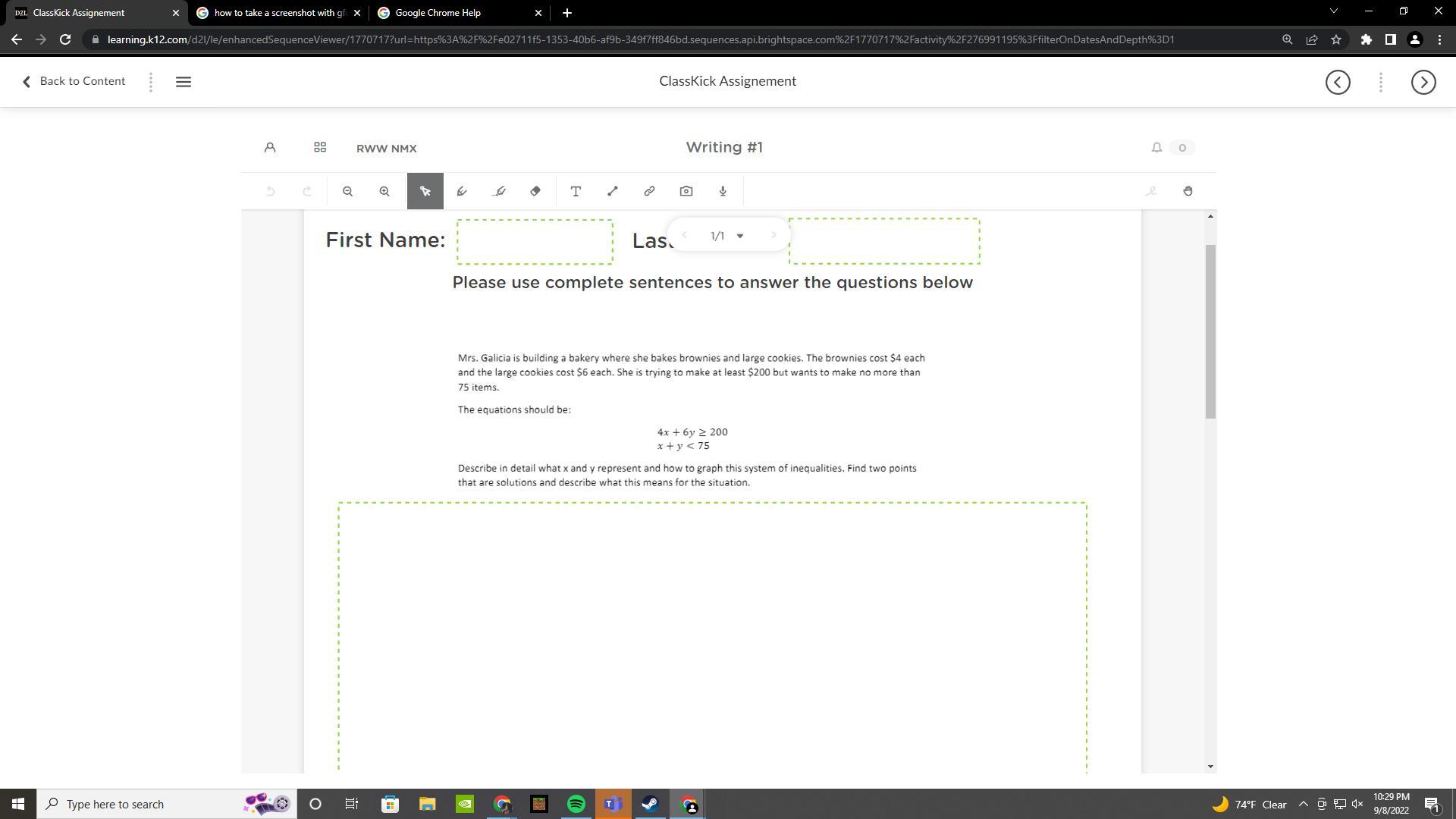
Task: Open the camera image tool
Action: (x=686, y=191)
